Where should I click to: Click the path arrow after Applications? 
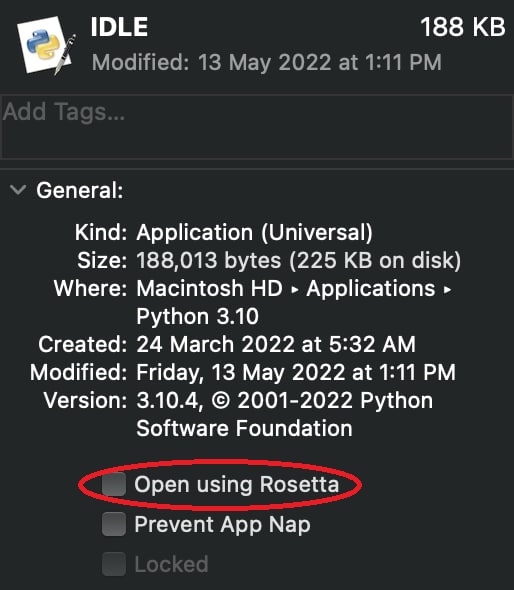447,290
